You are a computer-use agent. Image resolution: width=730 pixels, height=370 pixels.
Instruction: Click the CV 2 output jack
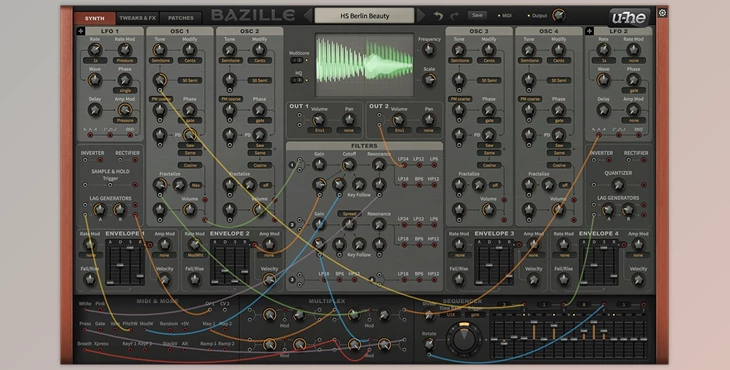[225, 309]
